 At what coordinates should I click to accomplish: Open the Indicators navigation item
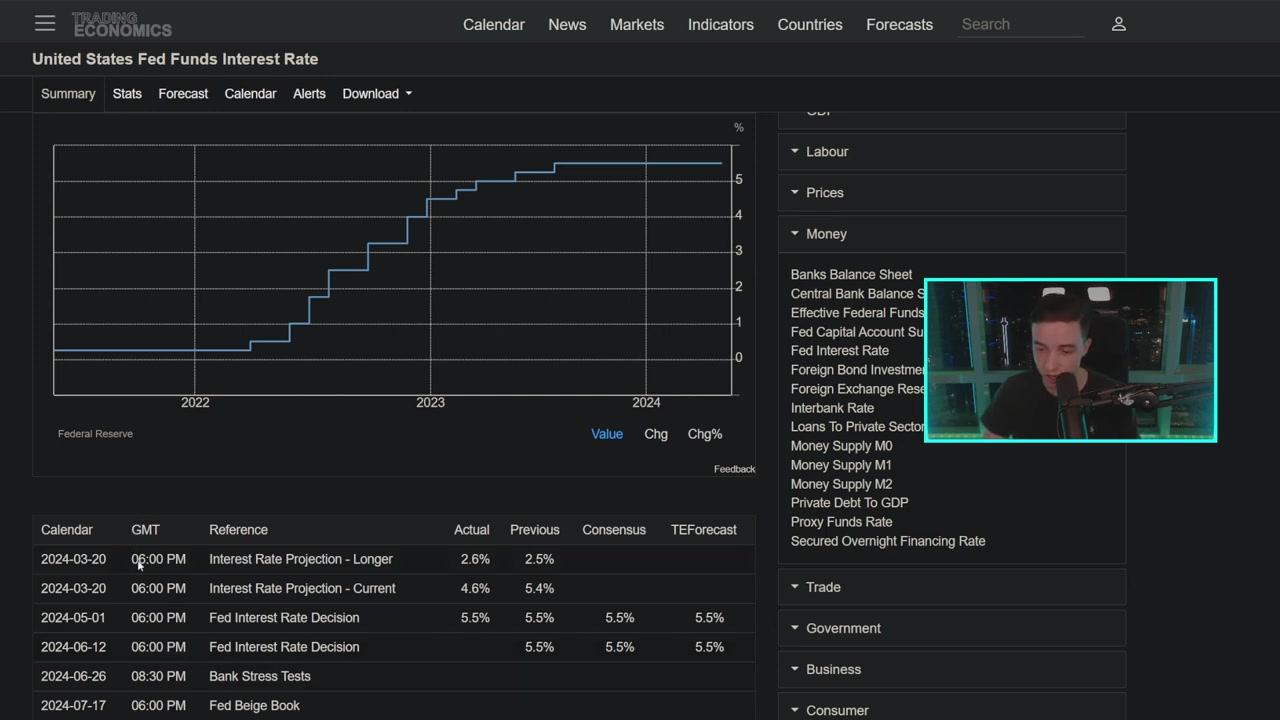click(721, 24)
